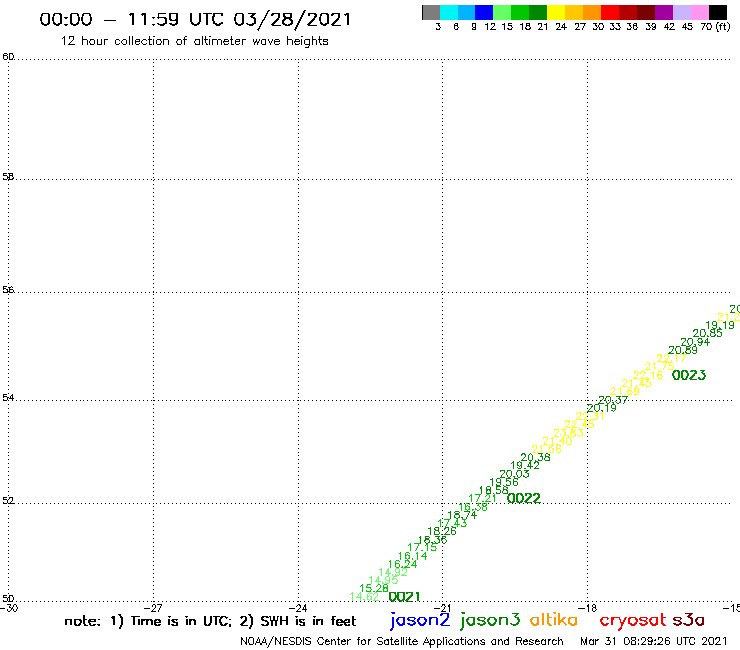Click the wave height value '17.21'
Image resolution: width=740 pixels, height=650 pixels.
click(482, 498)
